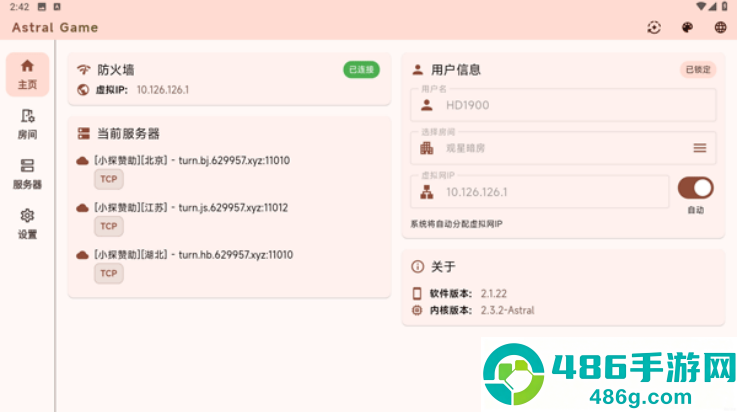Screen dimensions: 737x412
Task: Click the globe icon beside 虚拟IP
Action: [83, 90]
